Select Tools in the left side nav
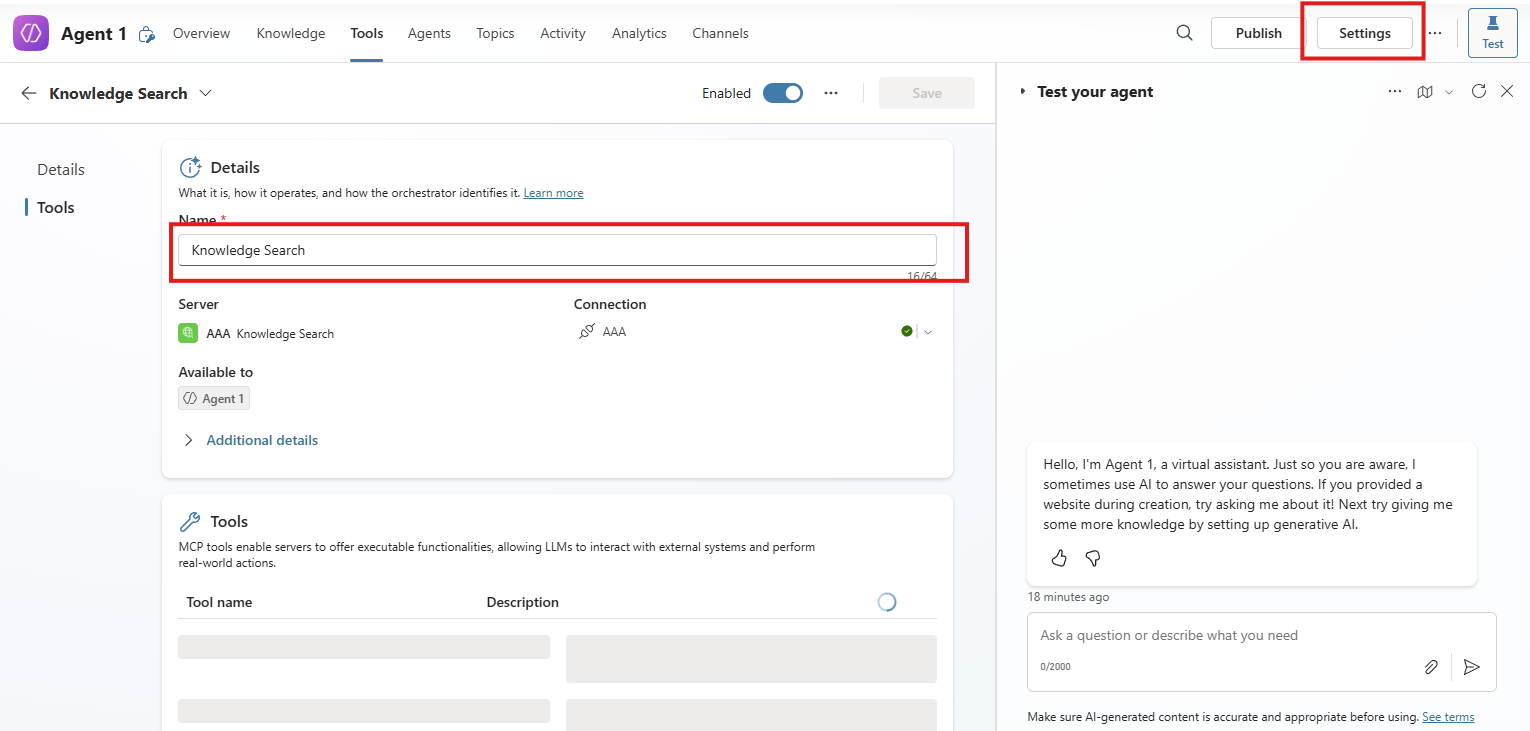 (56, 207)
